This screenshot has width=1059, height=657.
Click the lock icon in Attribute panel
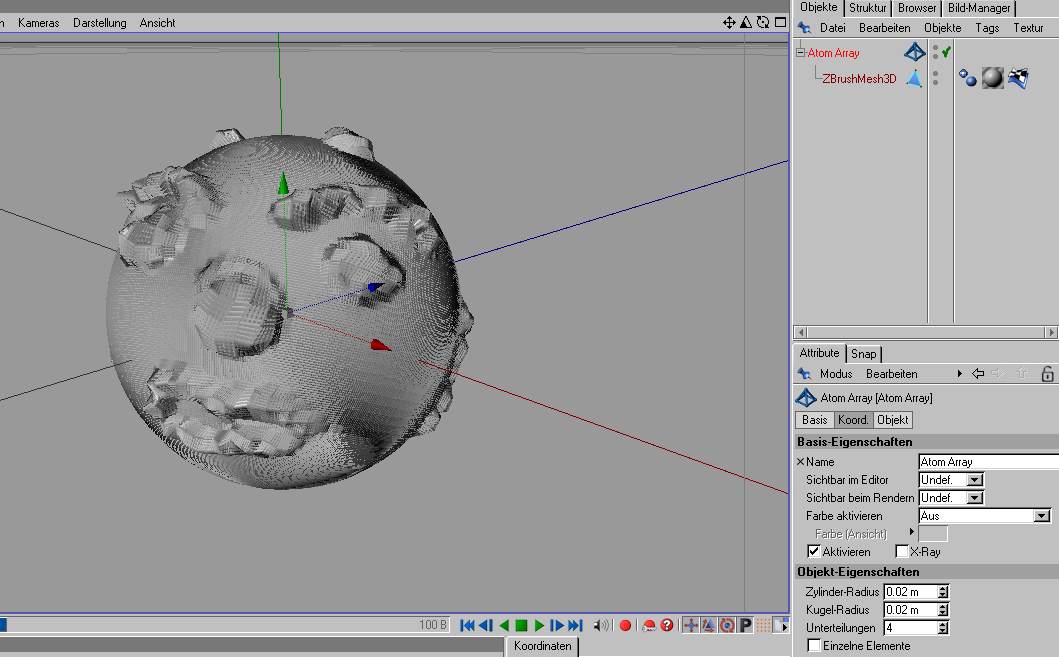[x=1047, y=374]
